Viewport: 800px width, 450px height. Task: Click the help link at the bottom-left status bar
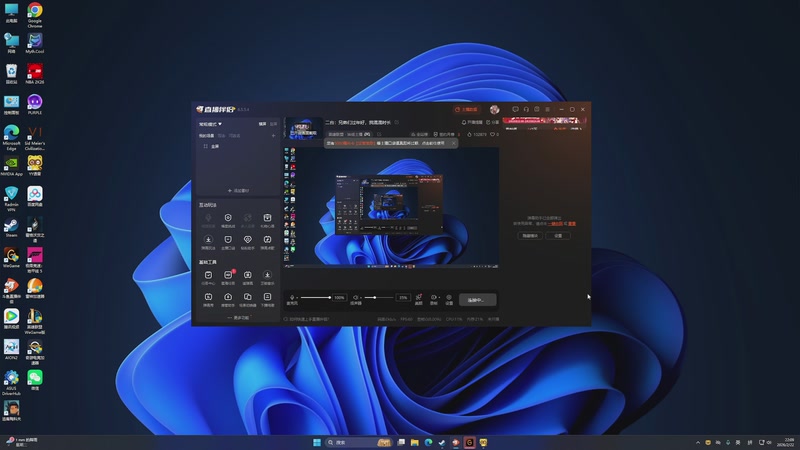pyautogui.click(x=307, y=319)
